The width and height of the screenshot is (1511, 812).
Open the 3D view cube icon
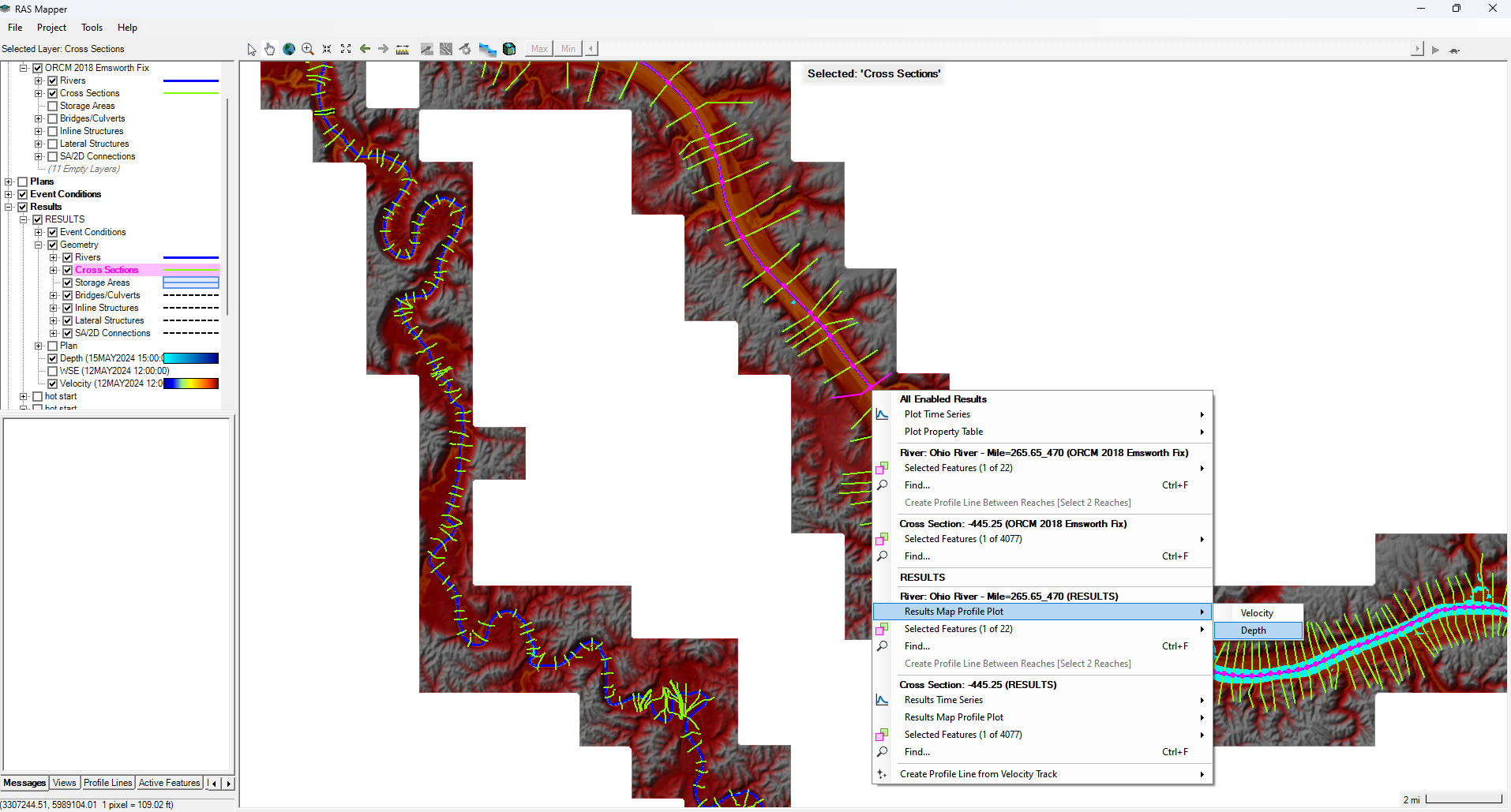tap(509, 49)
